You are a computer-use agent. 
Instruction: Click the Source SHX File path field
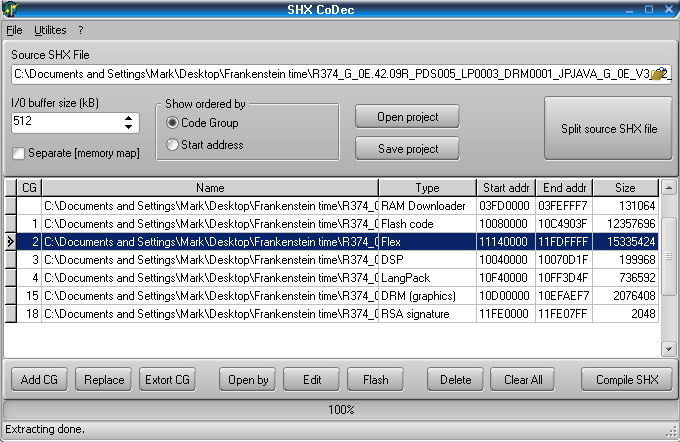tap(341, 74)
